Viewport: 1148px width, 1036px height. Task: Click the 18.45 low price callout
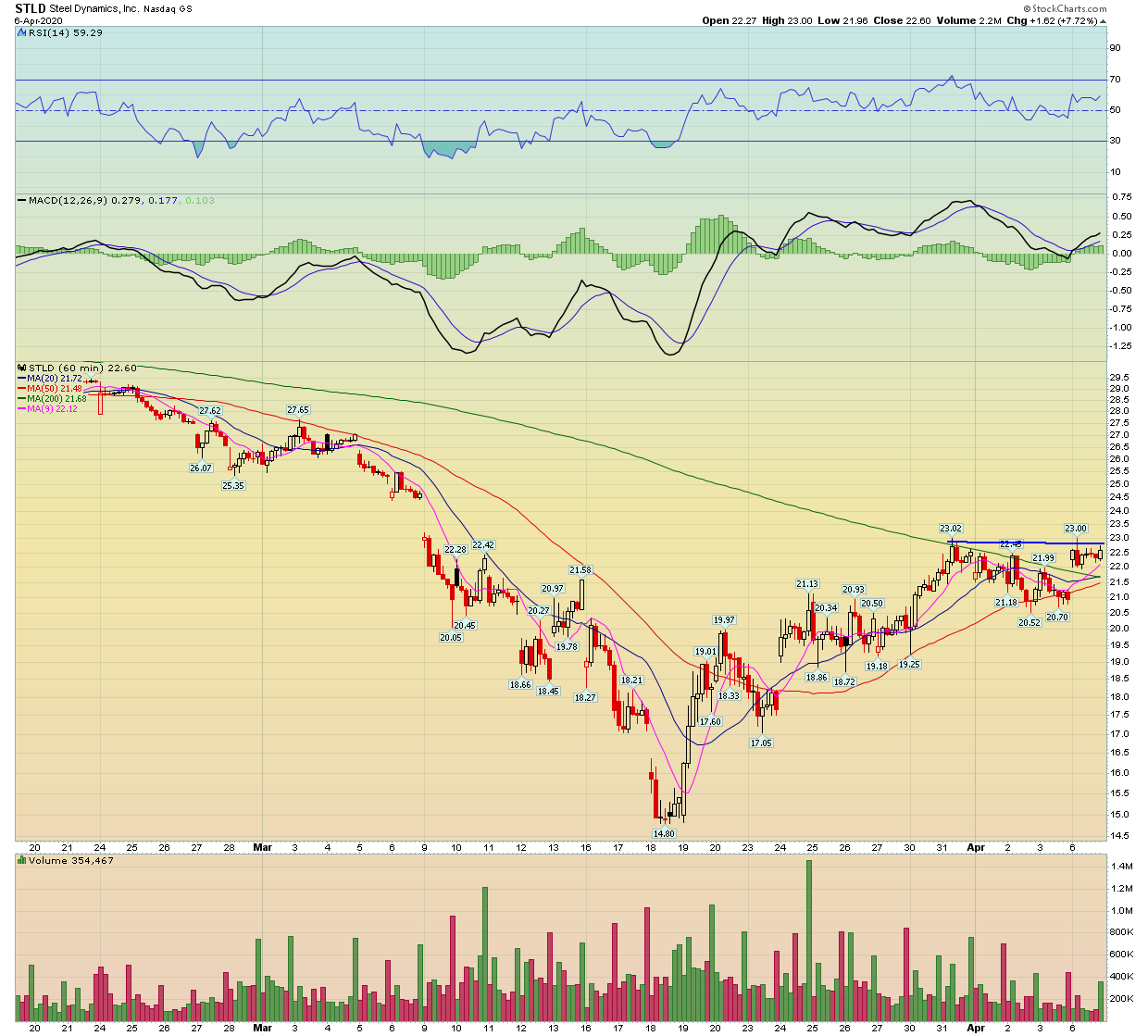point(548,692)
